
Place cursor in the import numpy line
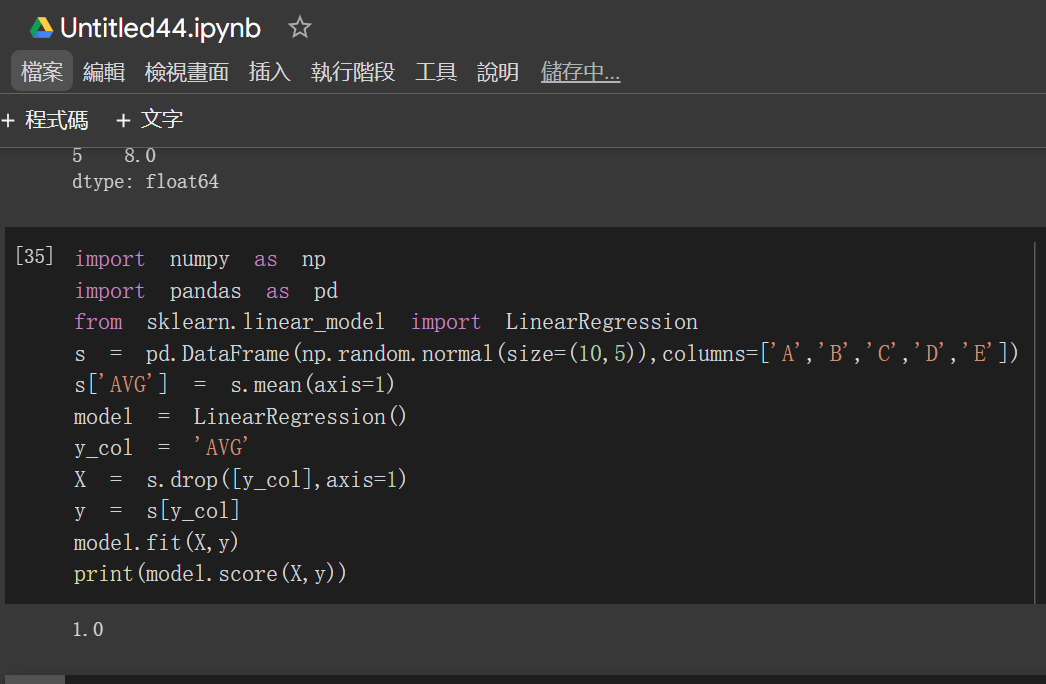pos(200,259)
